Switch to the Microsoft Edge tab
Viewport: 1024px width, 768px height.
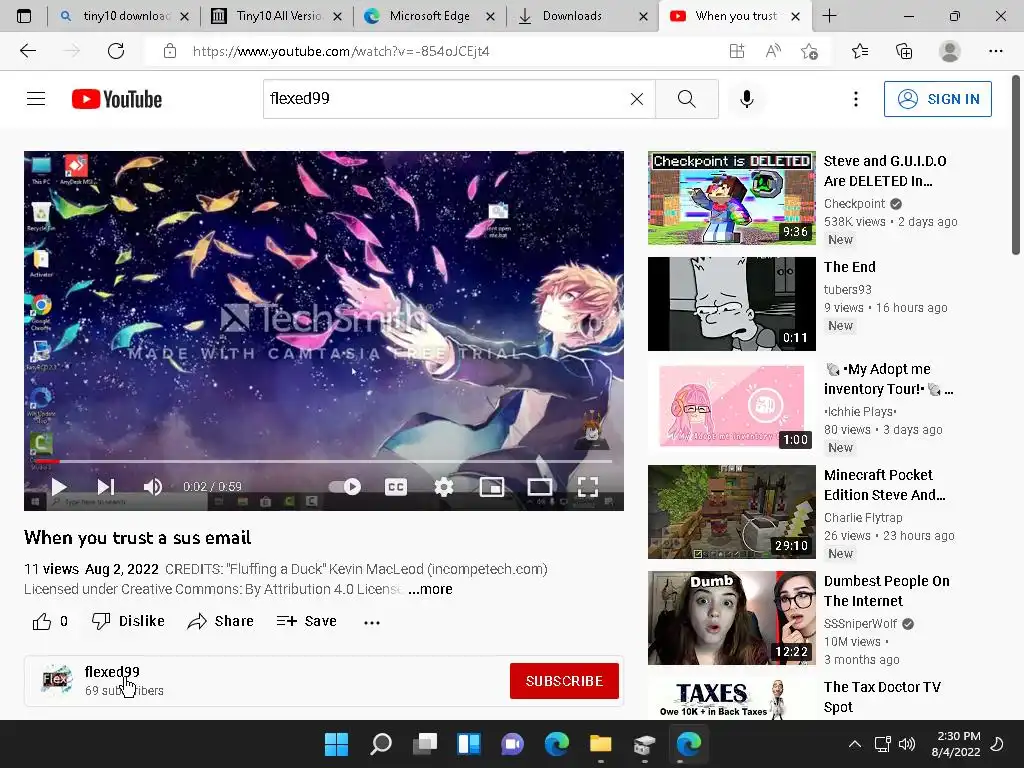(430, 16)
